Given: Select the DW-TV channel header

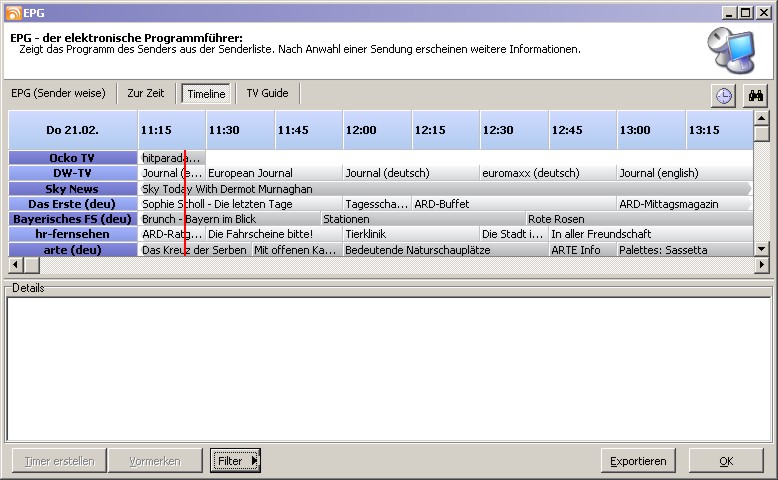Looking at the screenshot, I should (x=72, y=173).
